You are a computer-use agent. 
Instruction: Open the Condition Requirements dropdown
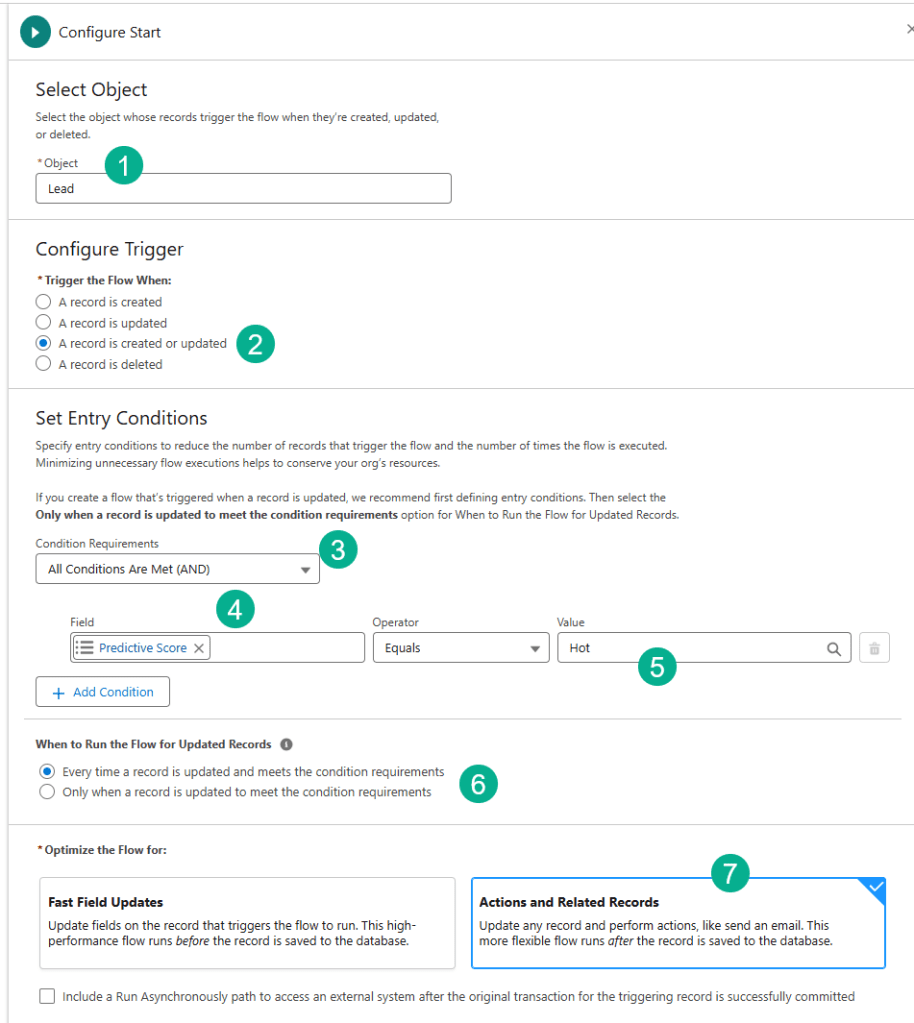tap(177, 570)
